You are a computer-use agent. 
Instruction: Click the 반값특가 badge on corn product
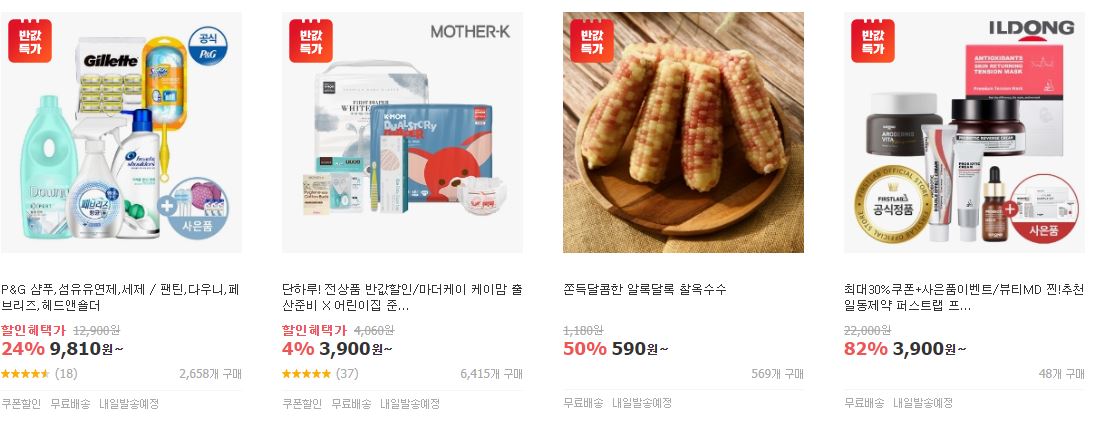click(x=592, y=40)
